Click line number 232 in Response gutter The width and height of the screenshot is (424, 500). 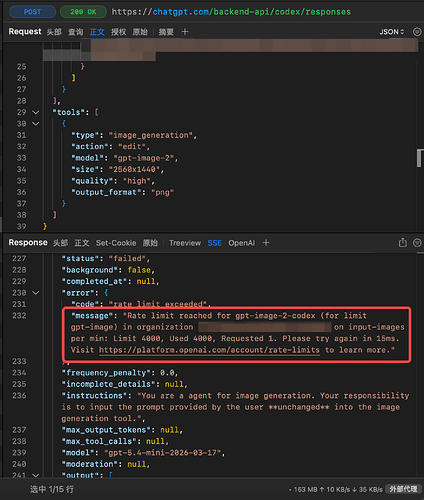tap(19, 316)
